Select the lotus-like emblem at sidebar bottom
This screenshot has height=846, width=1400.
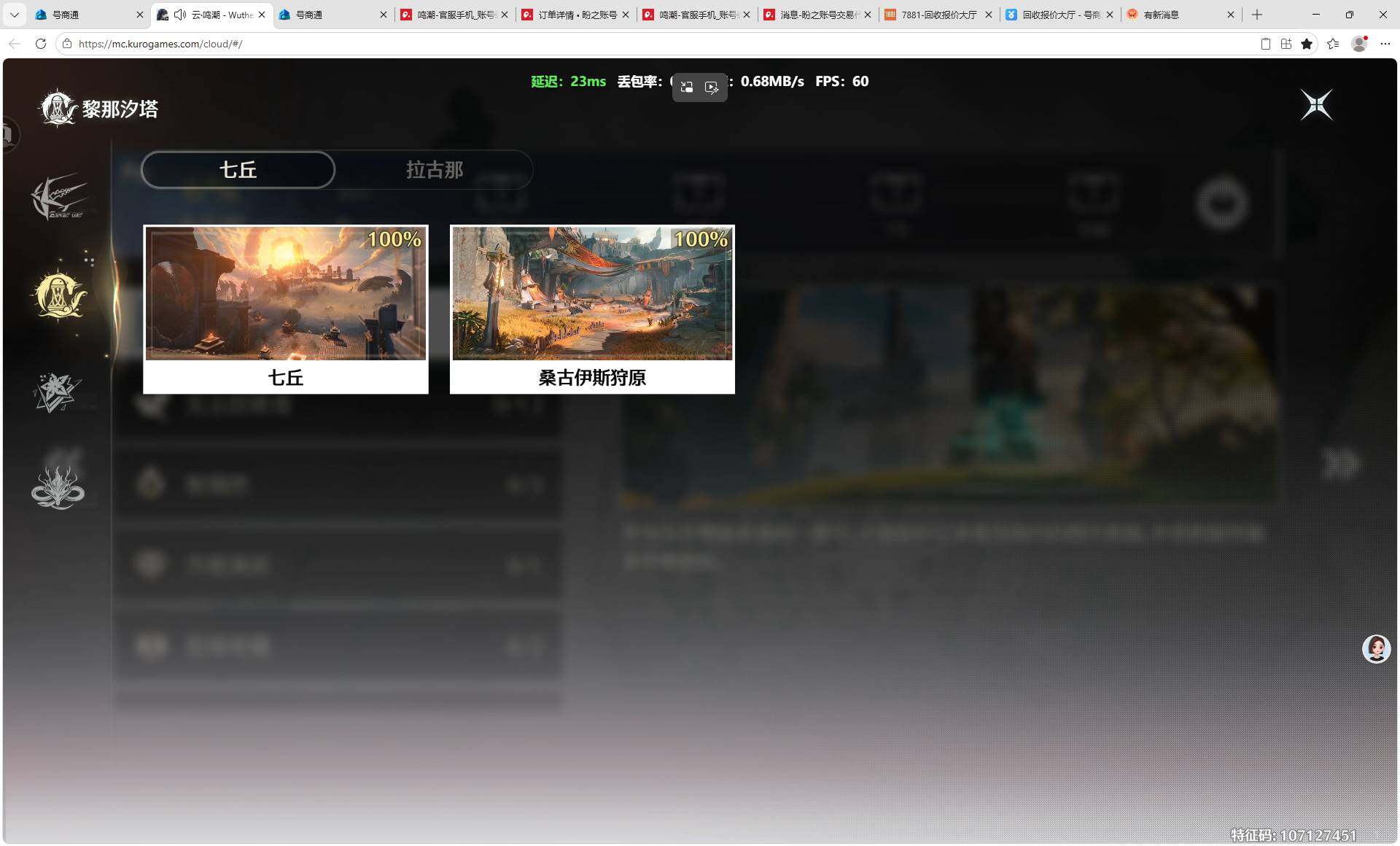[x=58, y=486]
